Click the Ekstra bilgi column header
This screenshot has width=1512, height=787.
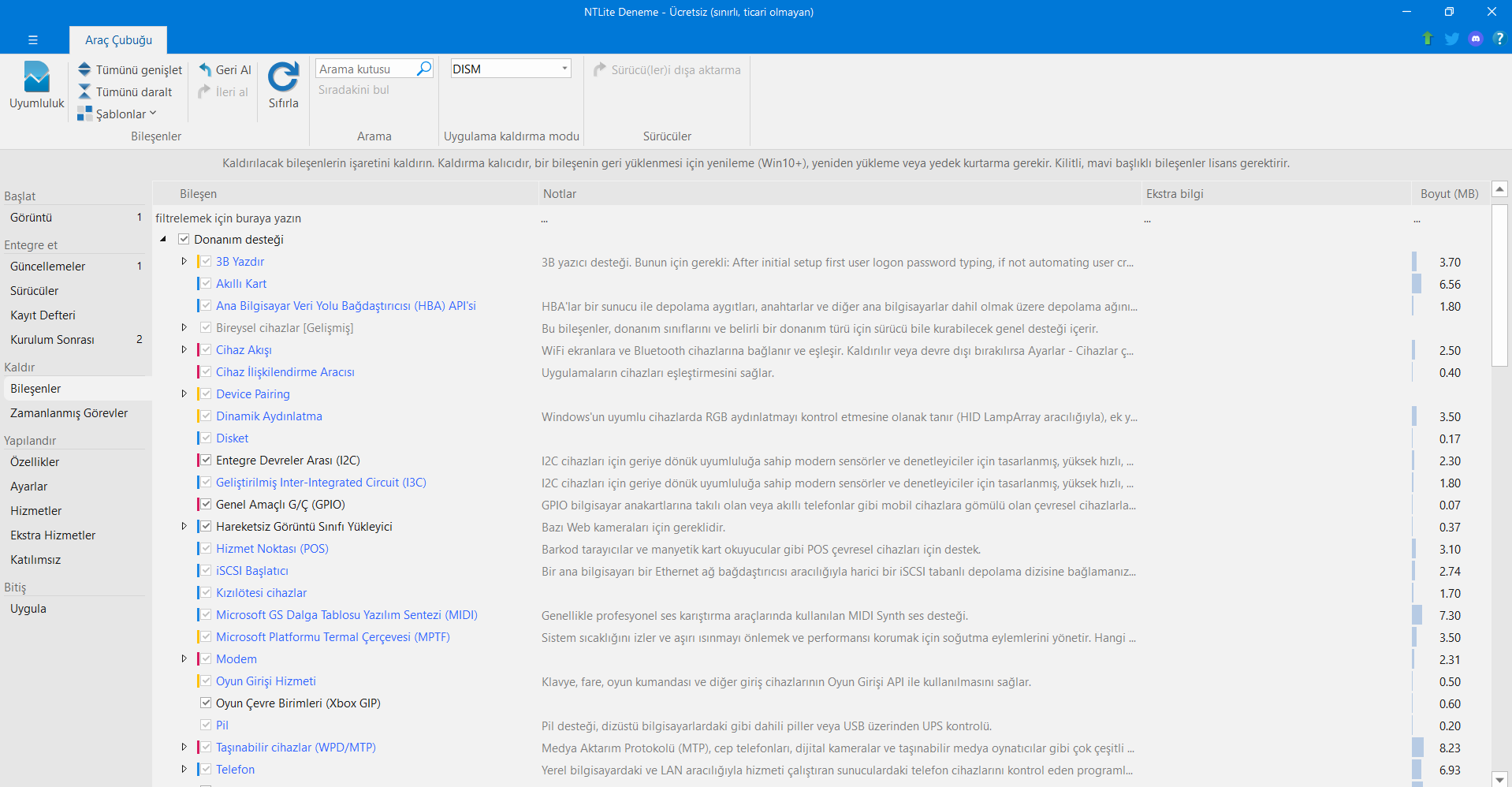pos(1276,193)
